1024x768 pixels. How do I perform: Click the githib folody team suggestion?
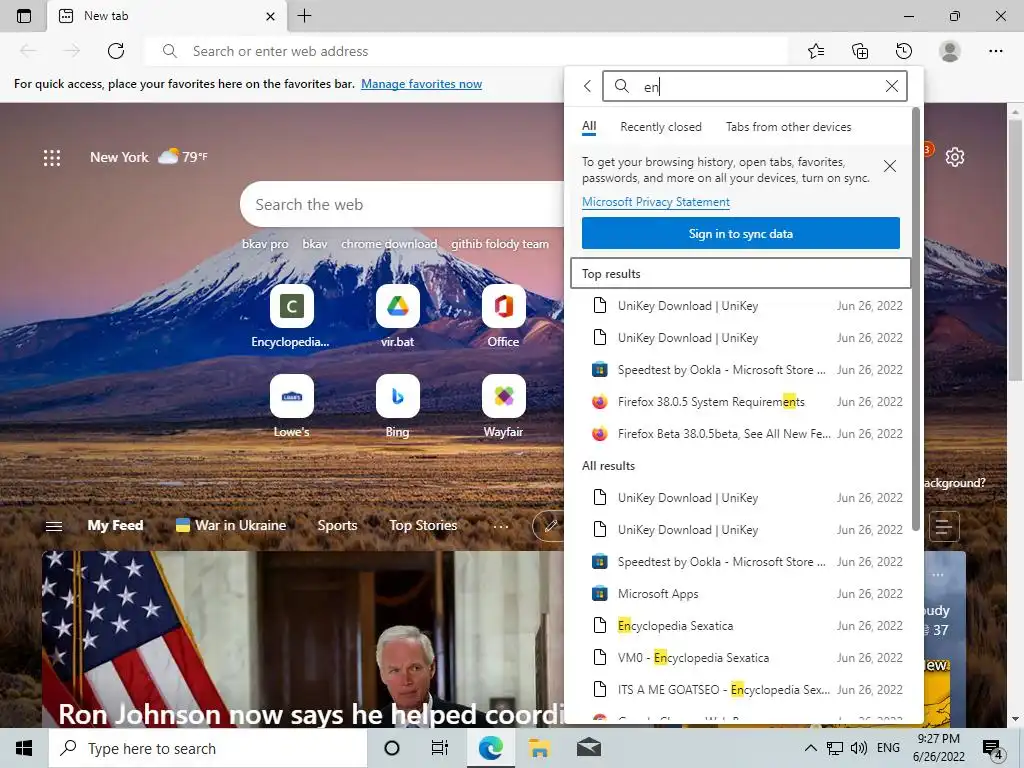coord(500,244)
